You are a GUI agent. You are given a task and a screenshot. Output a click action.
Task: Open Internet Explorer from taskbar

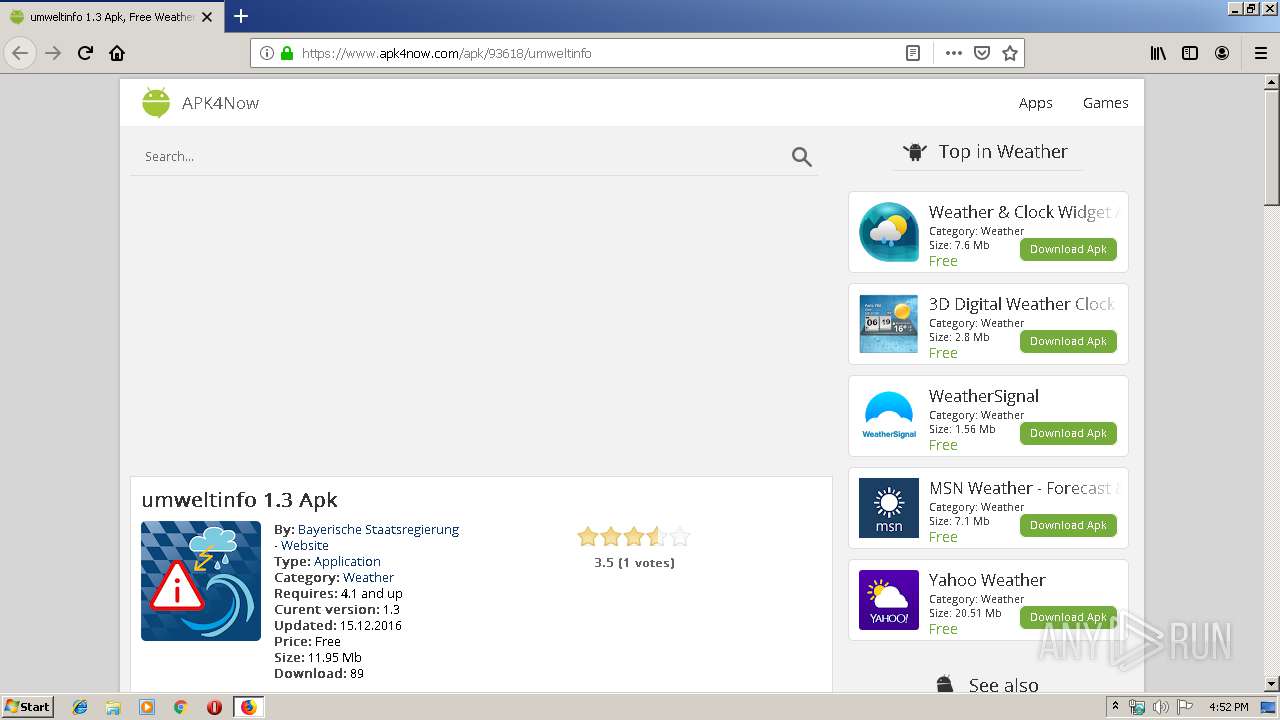80,707
